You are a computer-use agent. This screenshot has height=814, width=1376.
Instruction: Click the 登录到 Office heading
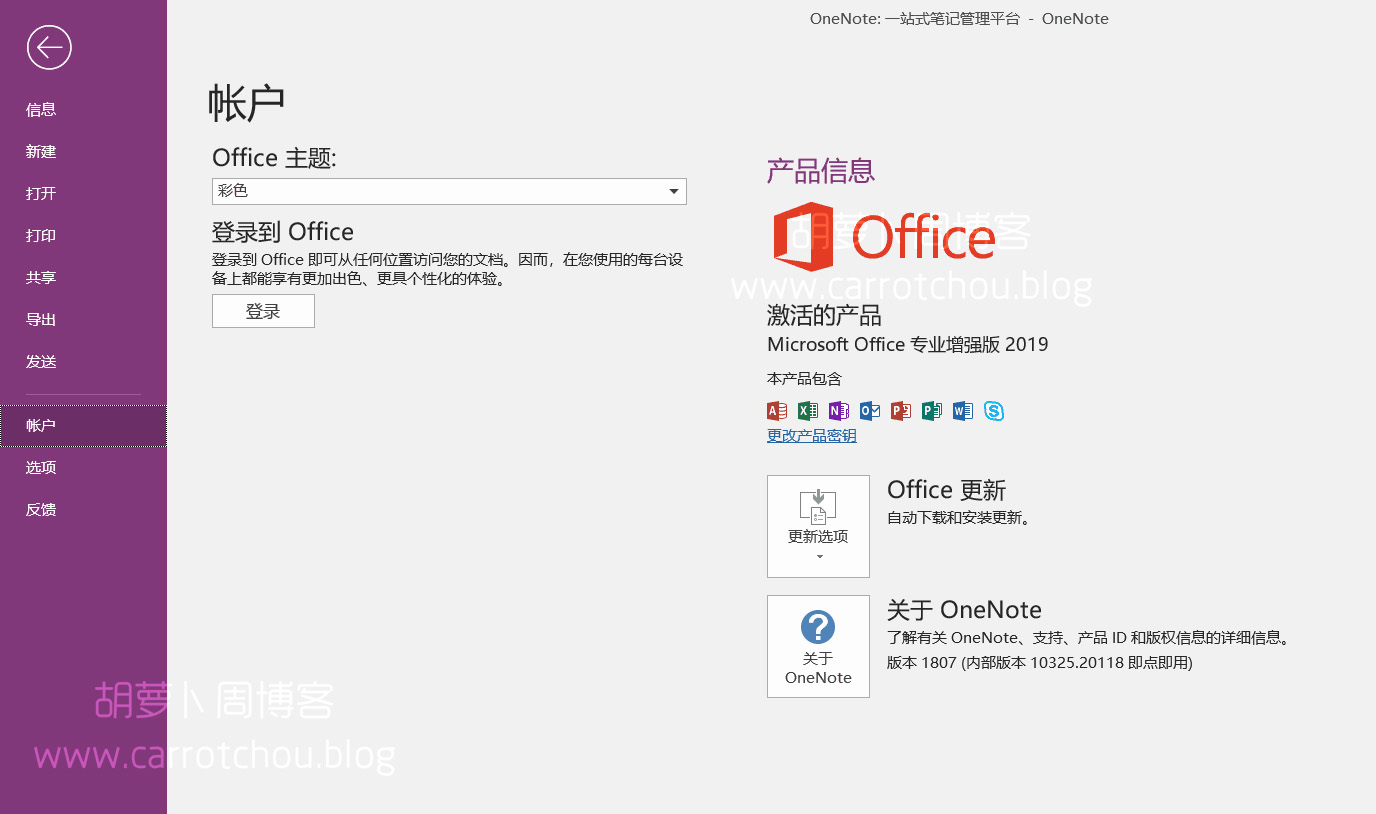click(283, 232)
